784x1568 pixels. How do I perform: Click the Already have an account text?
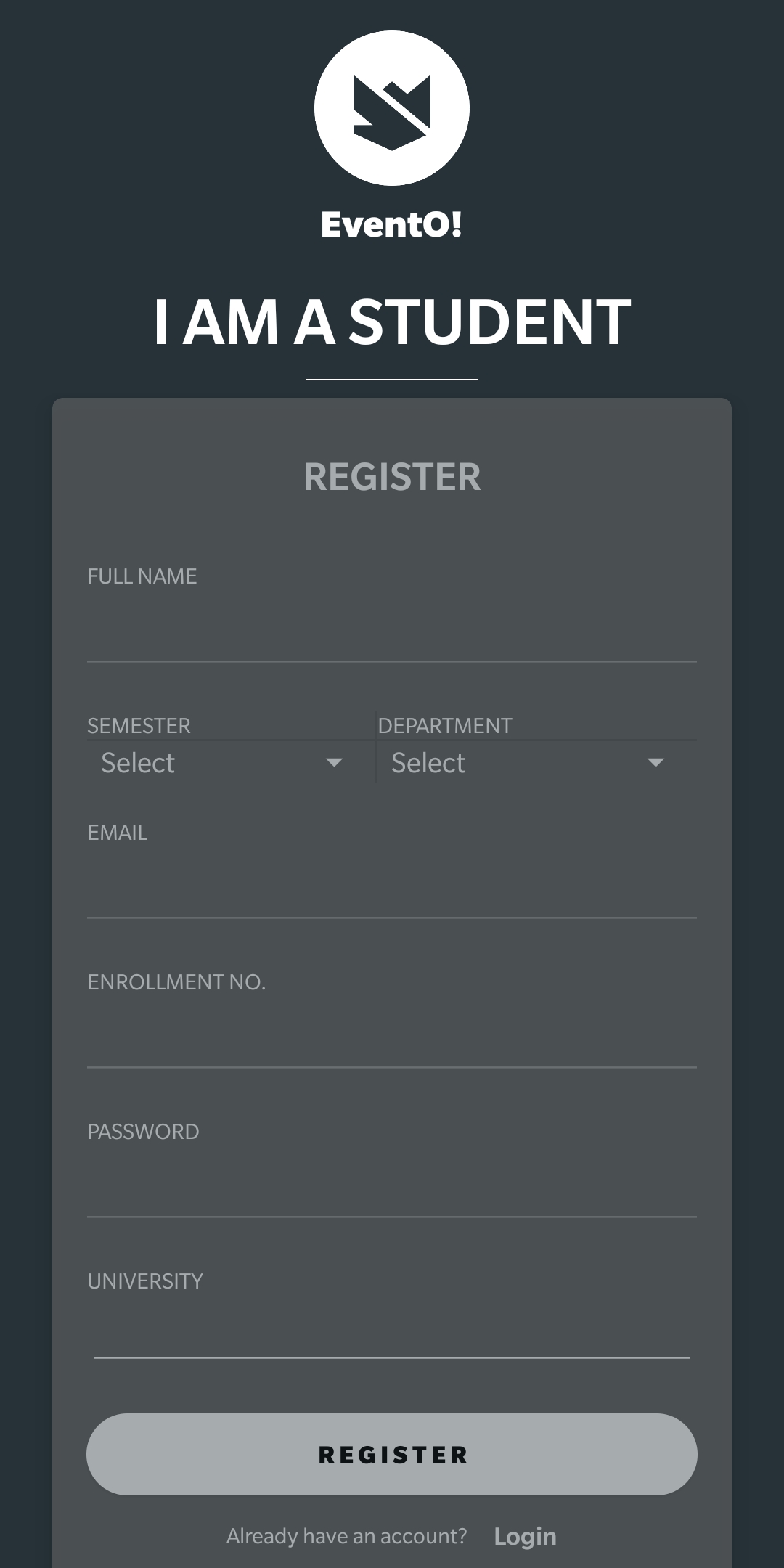click(347, 1536)
